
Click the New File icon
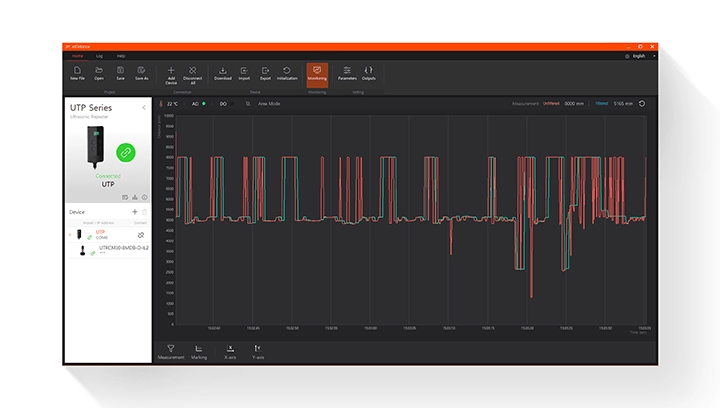(x=77, y=71)
